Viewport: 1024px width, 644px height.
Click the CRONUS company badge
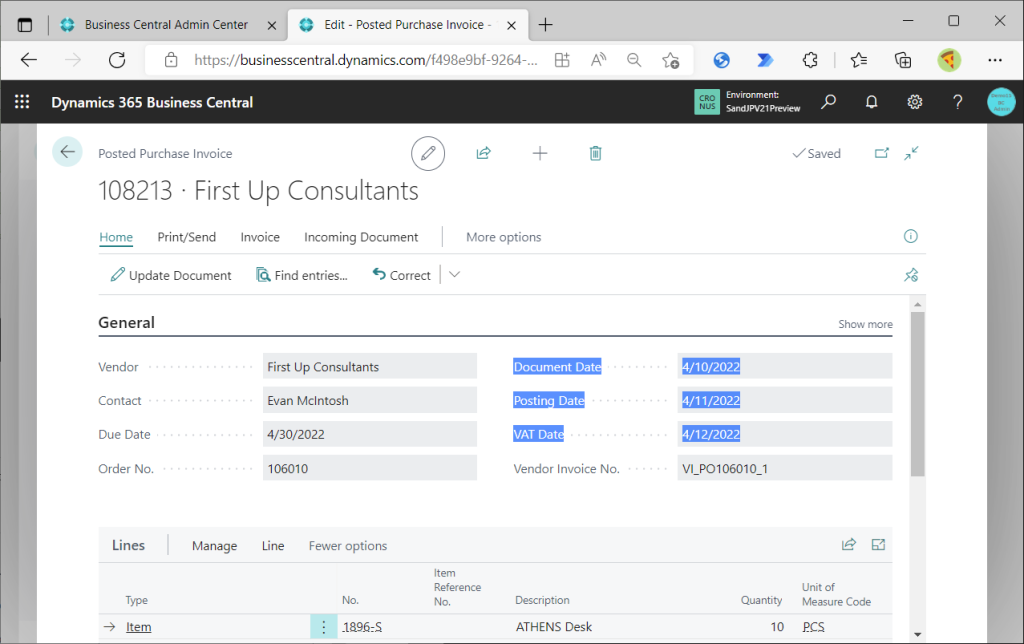[x=707, y=102]
